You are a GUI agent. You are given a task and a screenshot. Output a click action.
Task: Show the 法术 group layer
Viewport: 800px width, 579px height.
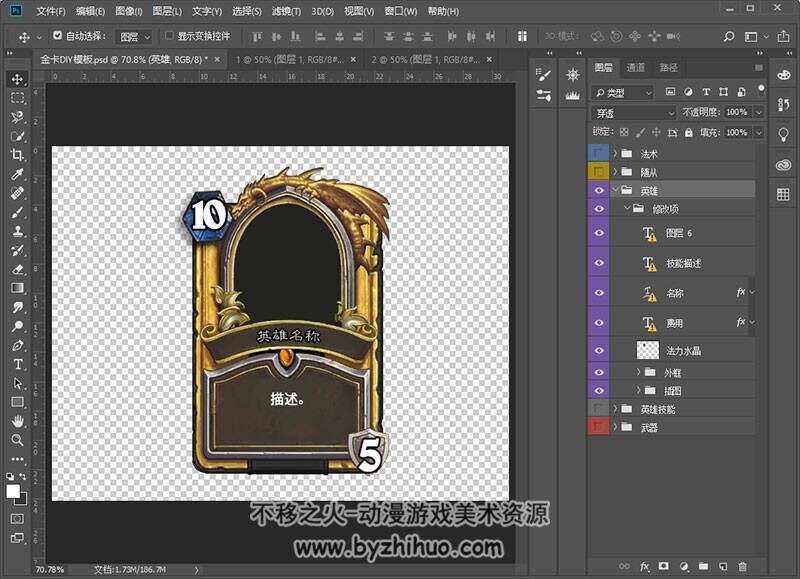[x=598, y=153]
